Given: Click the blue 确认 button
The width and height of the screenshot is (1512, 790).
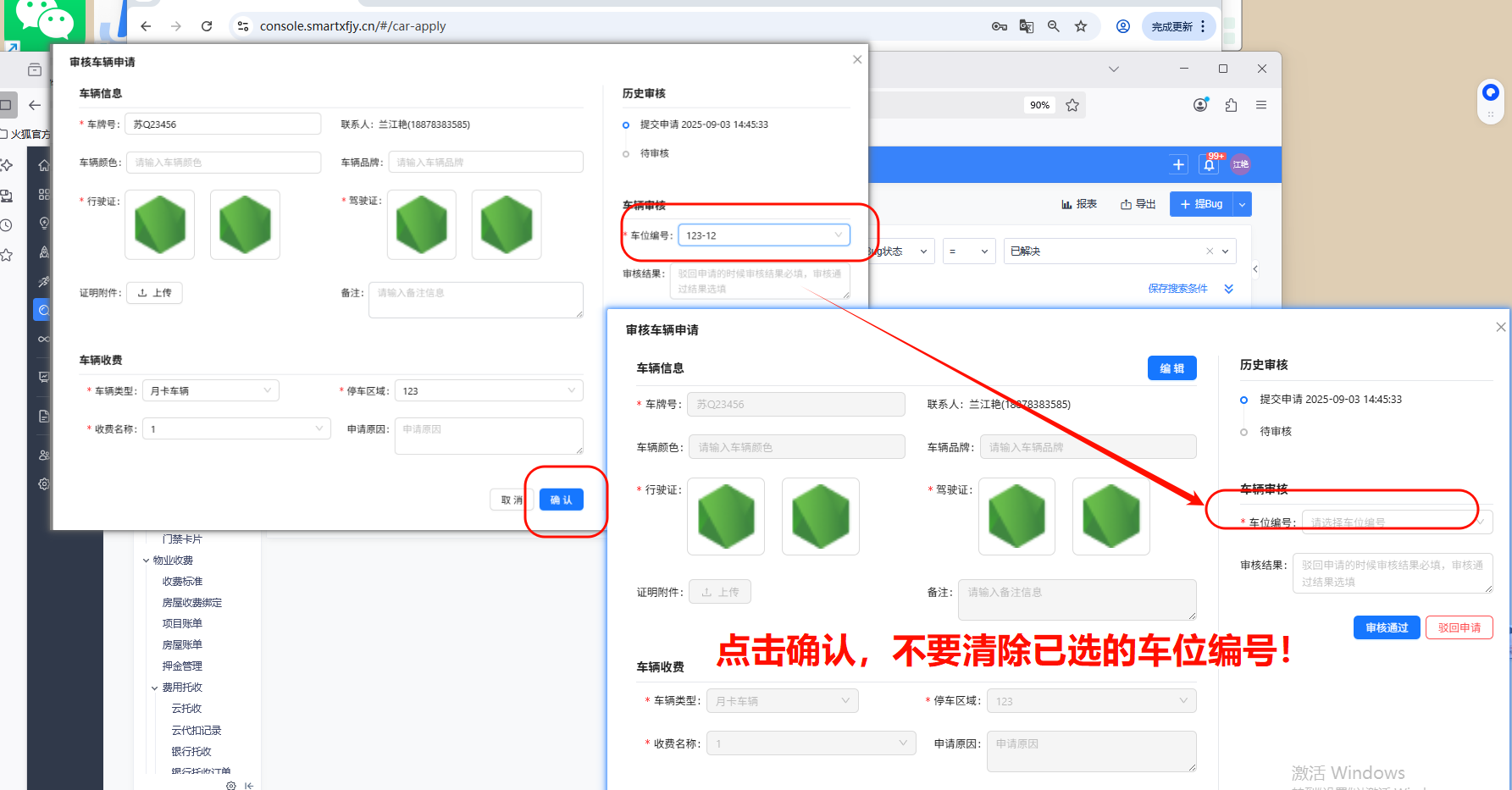Looking at the screenshot, I should pyautogui.click(x=561, y=500).
